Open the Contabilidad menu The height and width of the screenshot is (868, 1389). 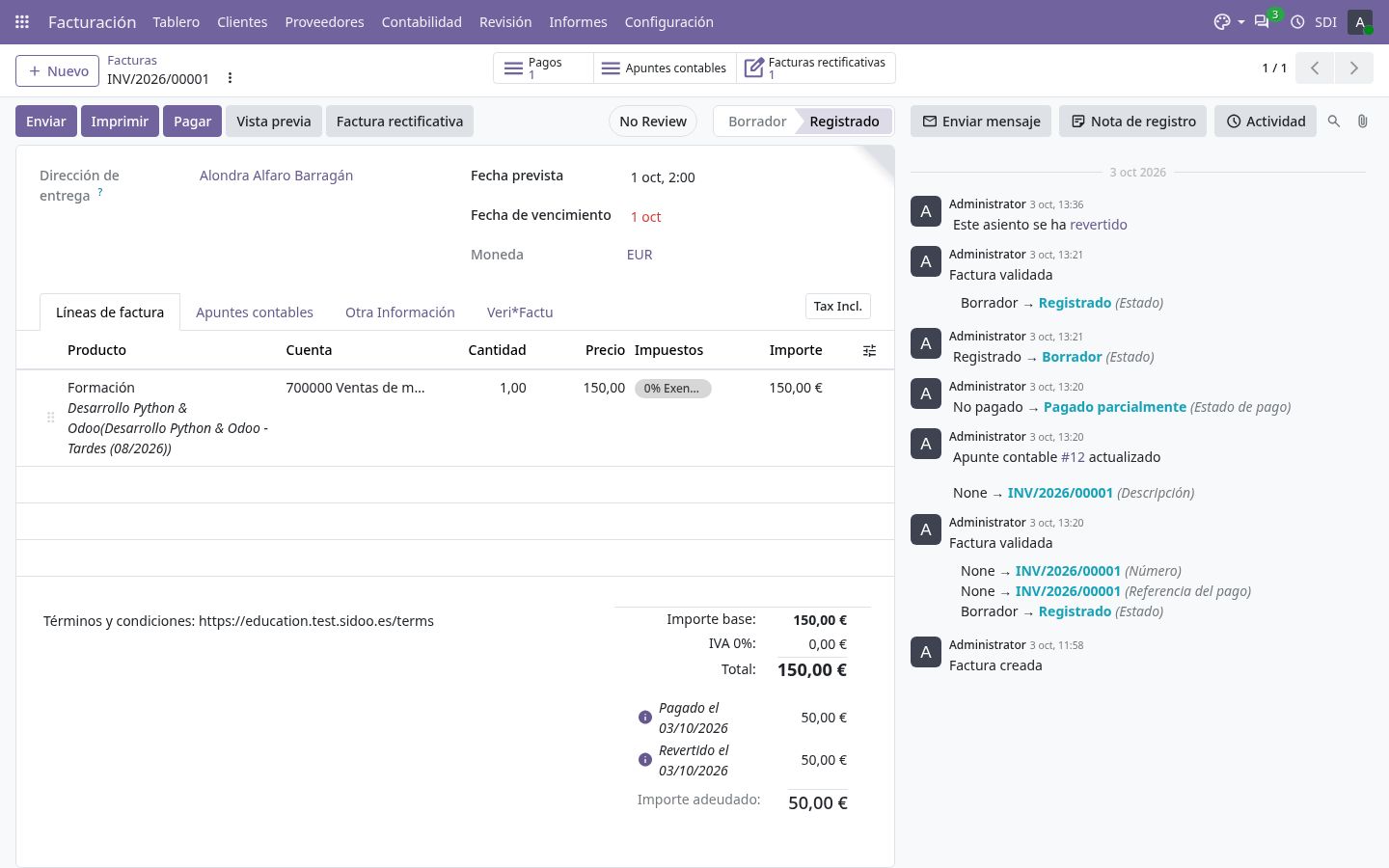point(422,21)
